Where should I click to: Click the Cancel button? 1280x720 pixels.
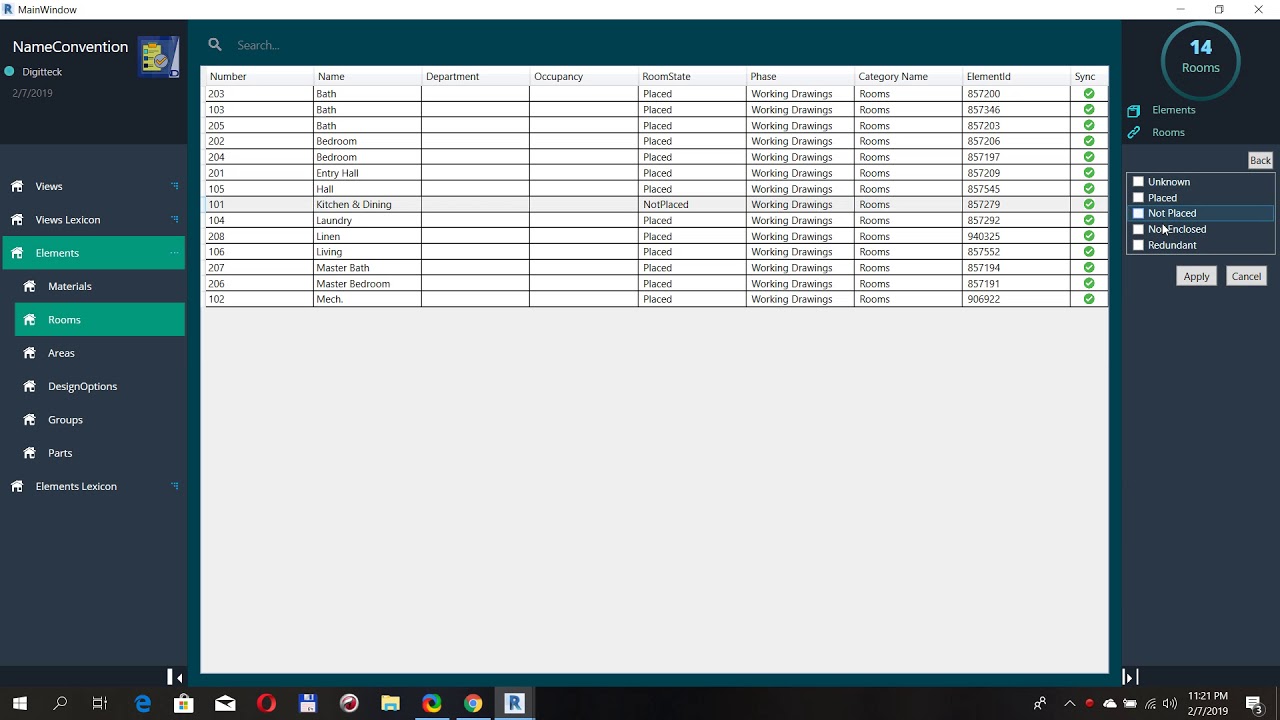pos(1246,276)
